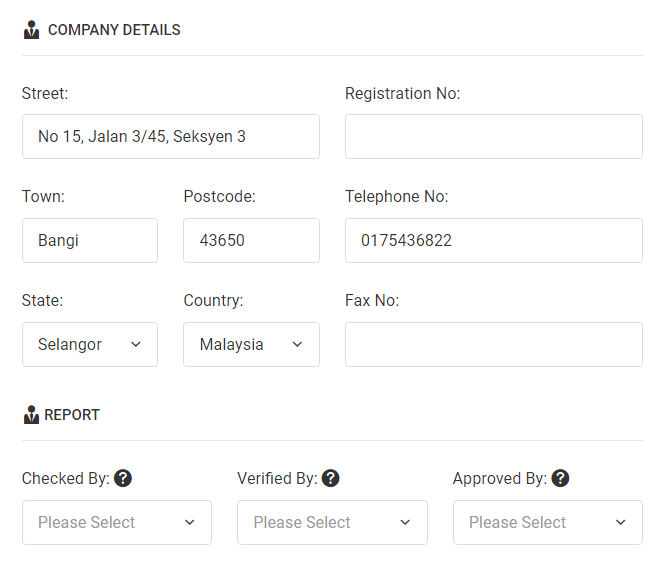Open the Checked By help icon

[x=123, y=478]
